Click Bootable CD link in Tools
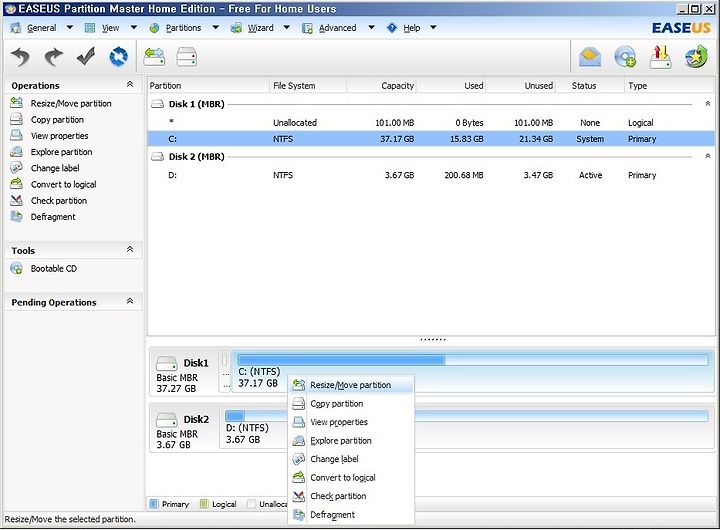 click(54, 268)
